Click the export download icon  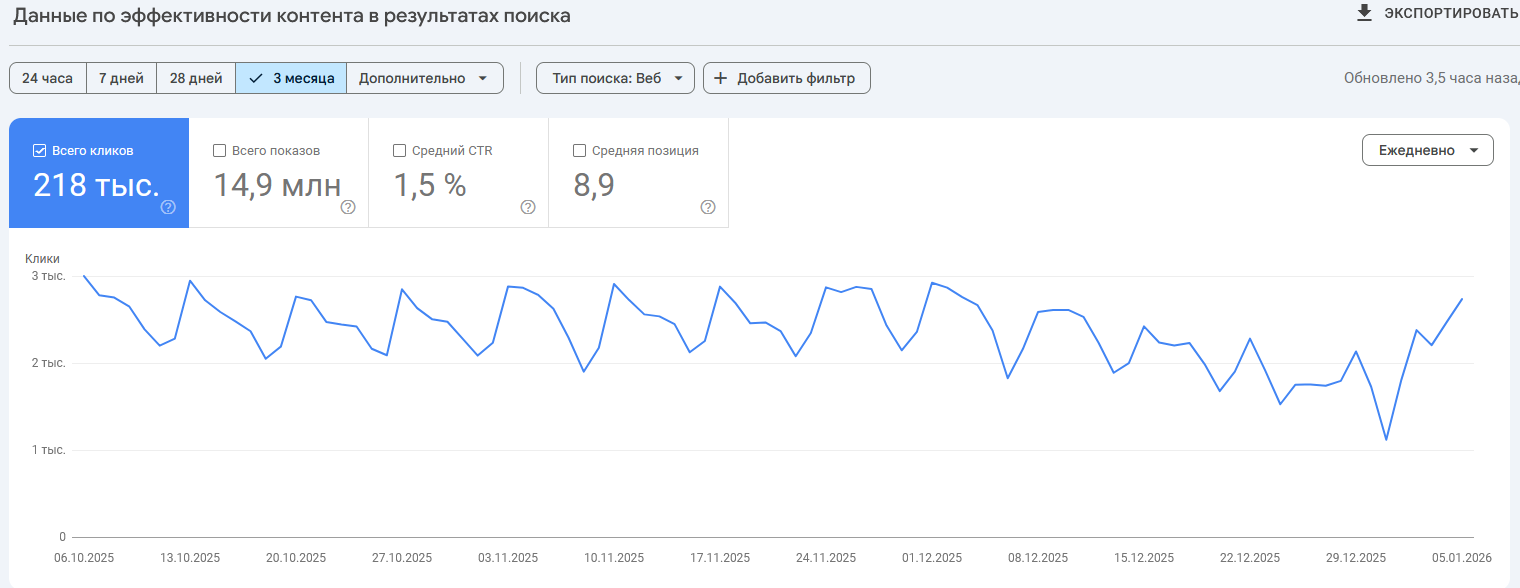click(1363, 13)
